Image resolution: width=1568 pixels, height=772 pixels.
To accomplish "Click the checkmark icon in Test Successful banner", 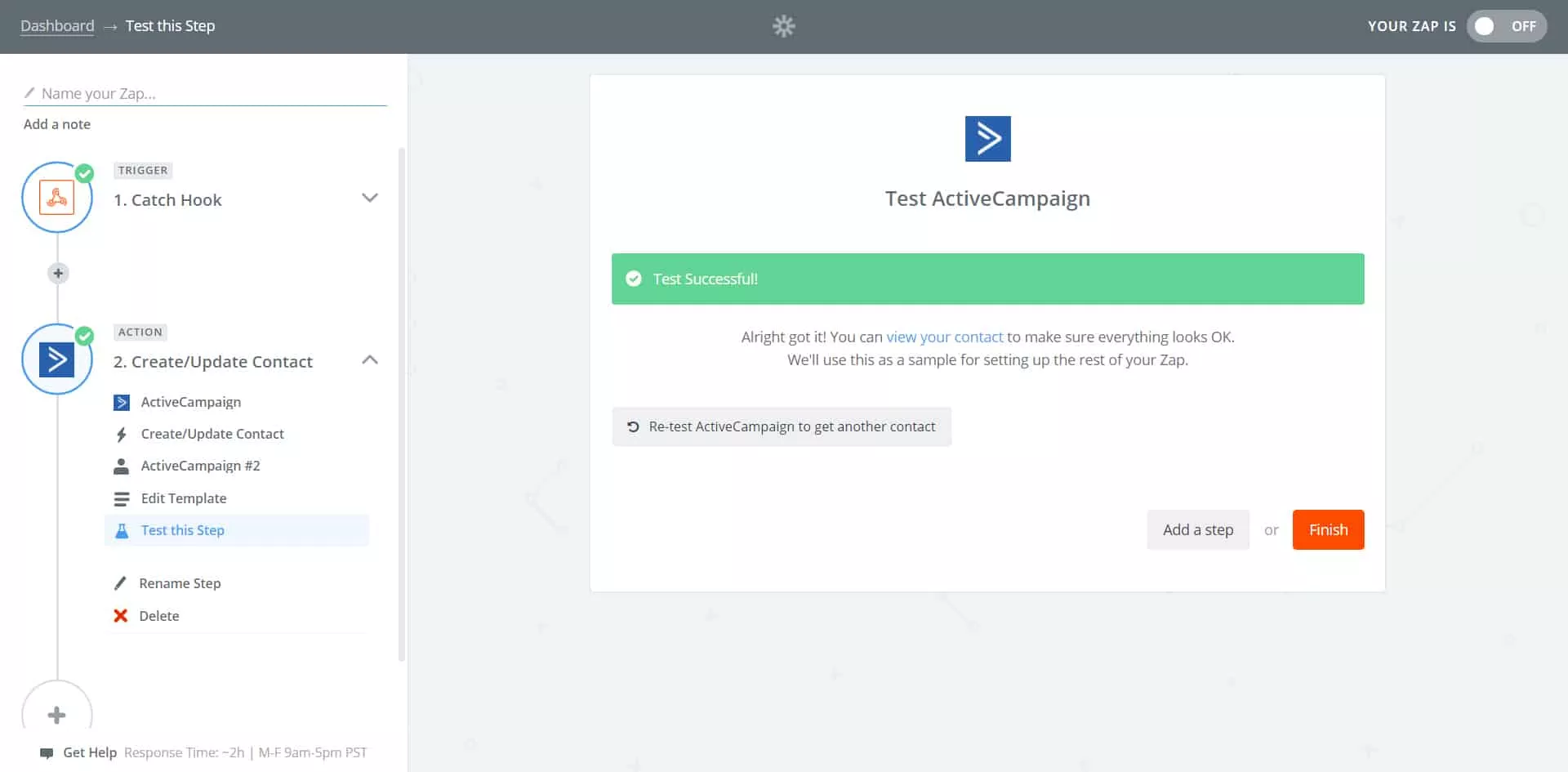I will (x=634, y=279).
